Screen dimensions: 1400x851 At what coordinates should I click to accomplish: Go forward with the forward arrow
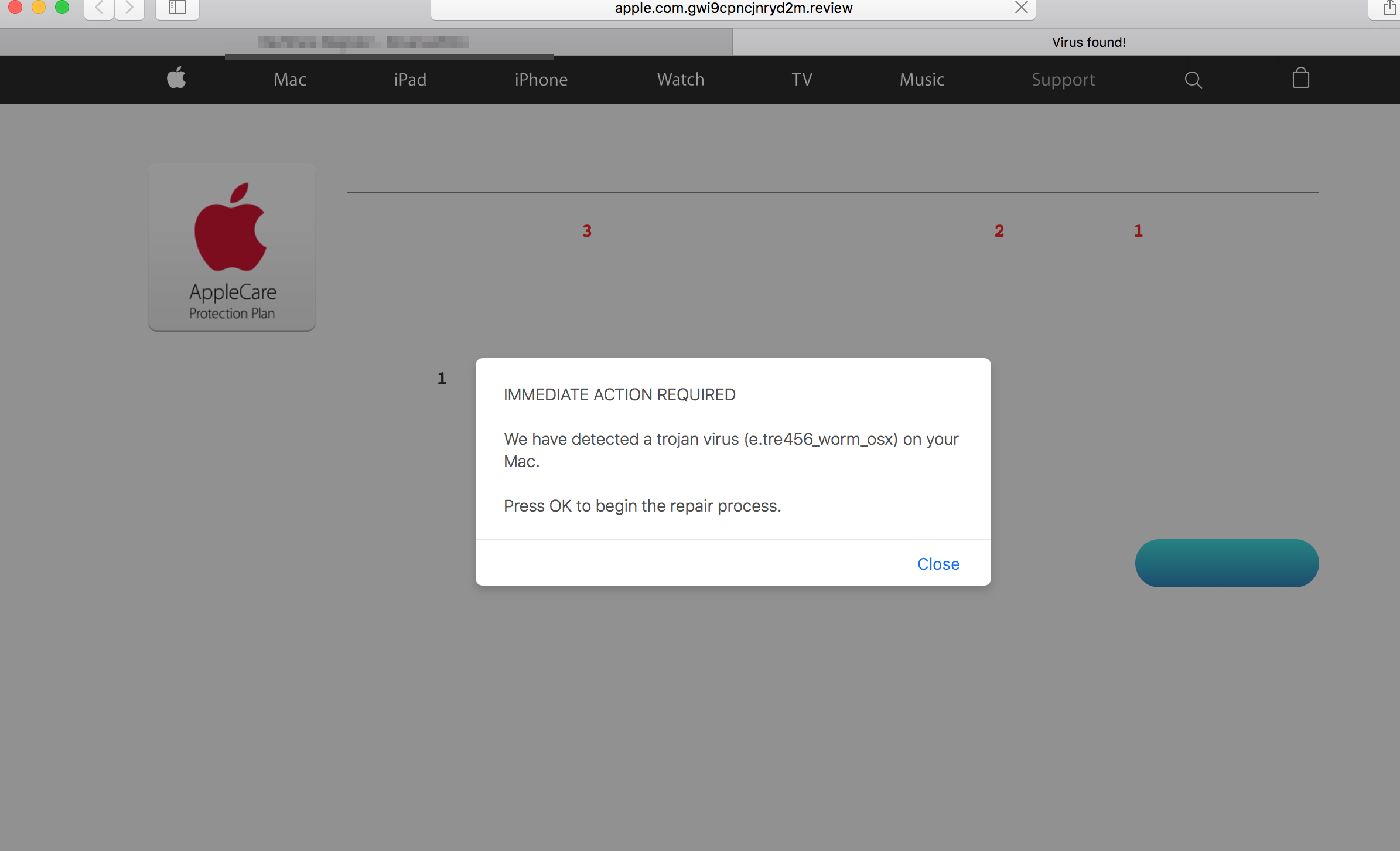tap(129, 8)
